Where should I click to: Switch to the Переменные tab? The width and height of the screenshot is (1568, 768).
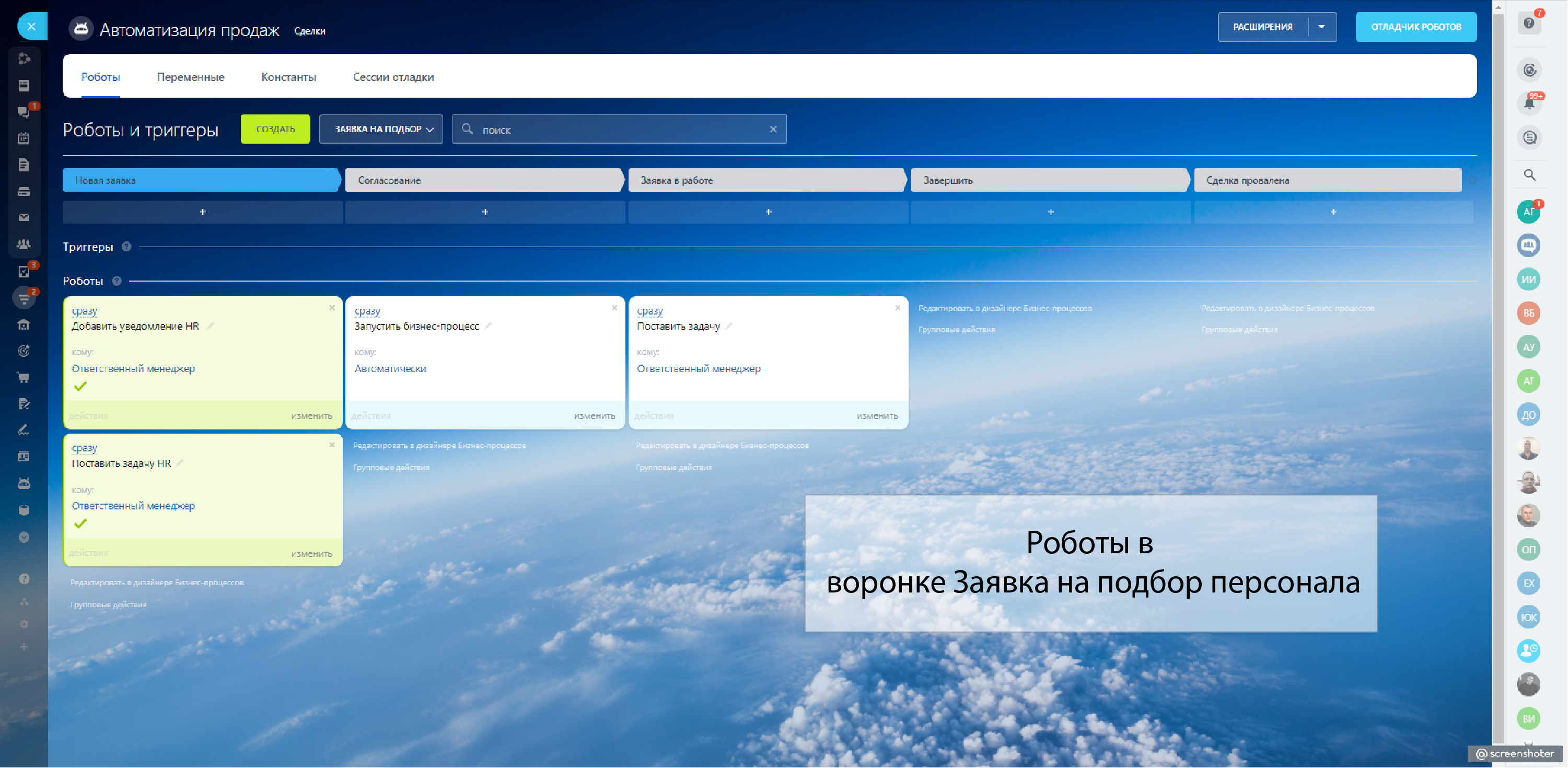click(191, 77)
